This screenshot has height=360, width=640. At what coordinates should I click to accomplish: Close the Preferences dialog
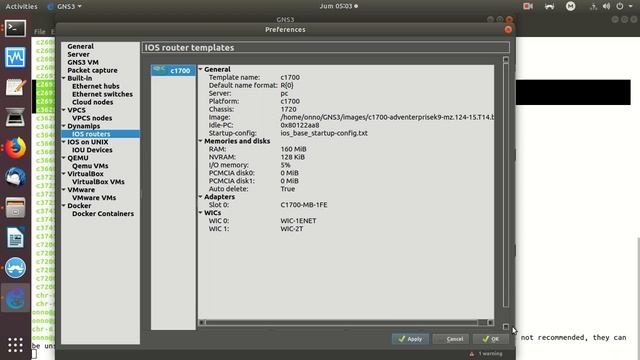point(508,29)
